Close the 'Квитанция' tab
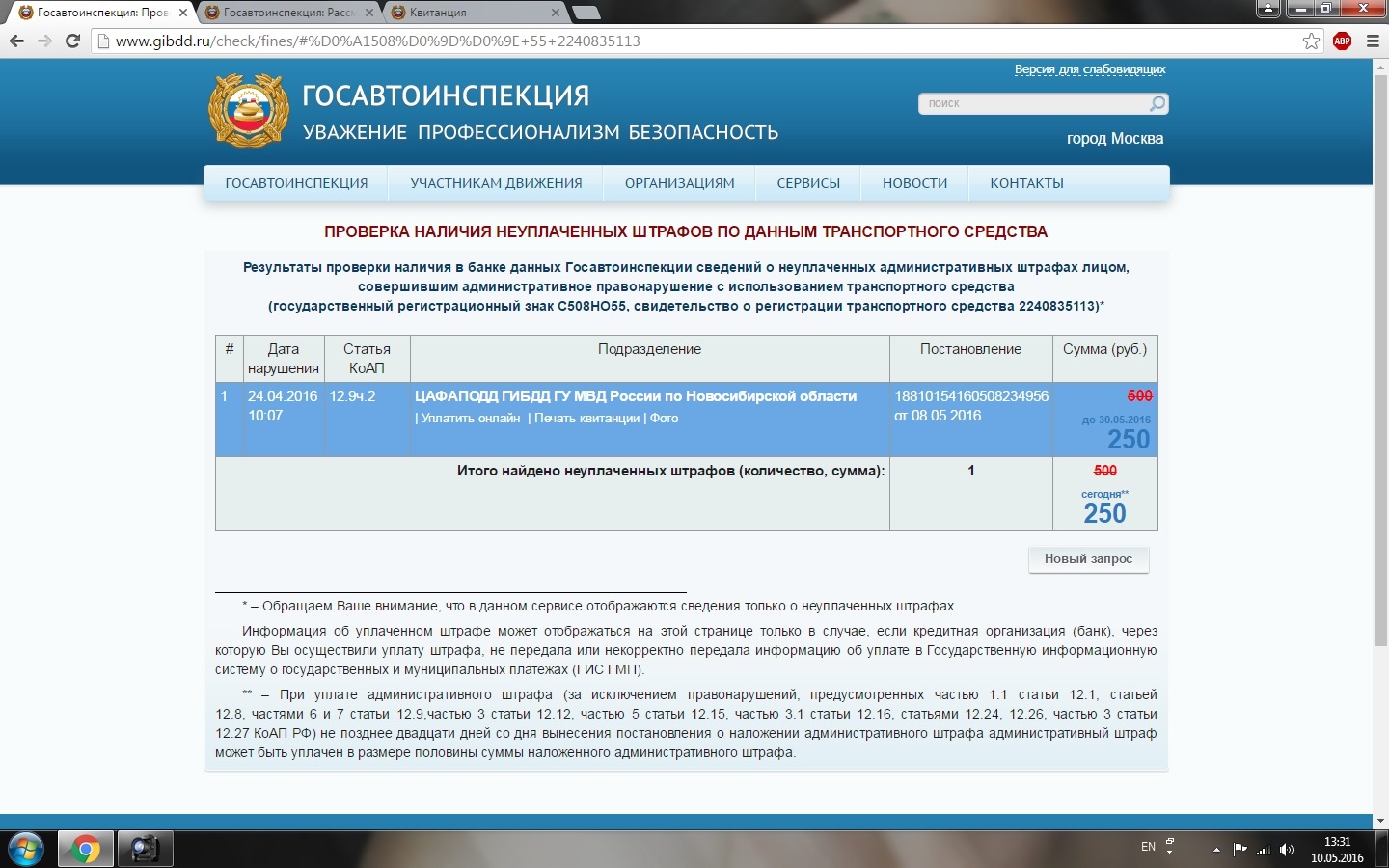 pyautogui.click(x=556, y=13)
